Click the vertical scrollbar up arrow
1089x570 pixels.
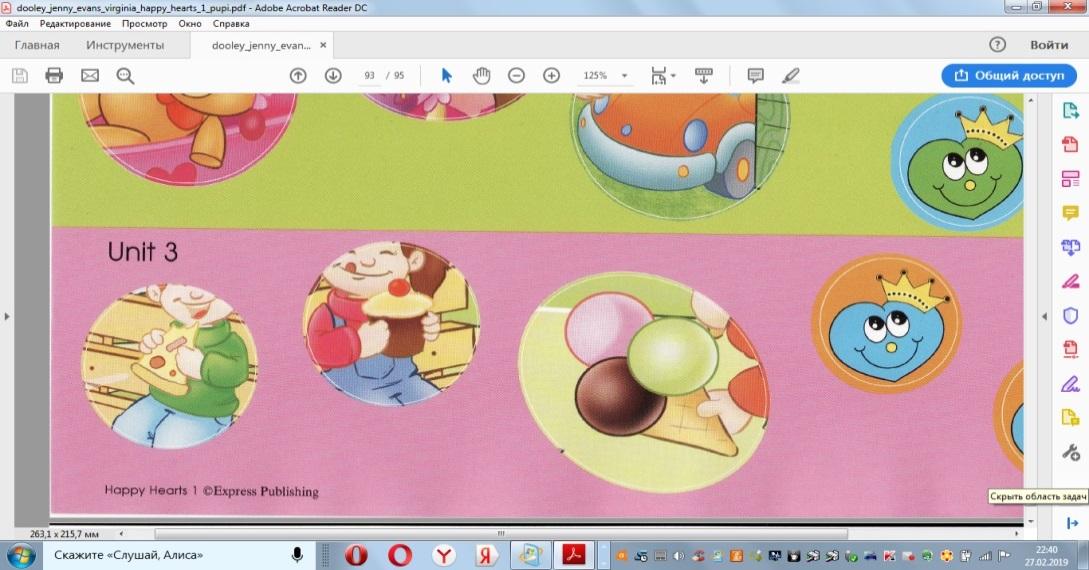point(1031,100)
